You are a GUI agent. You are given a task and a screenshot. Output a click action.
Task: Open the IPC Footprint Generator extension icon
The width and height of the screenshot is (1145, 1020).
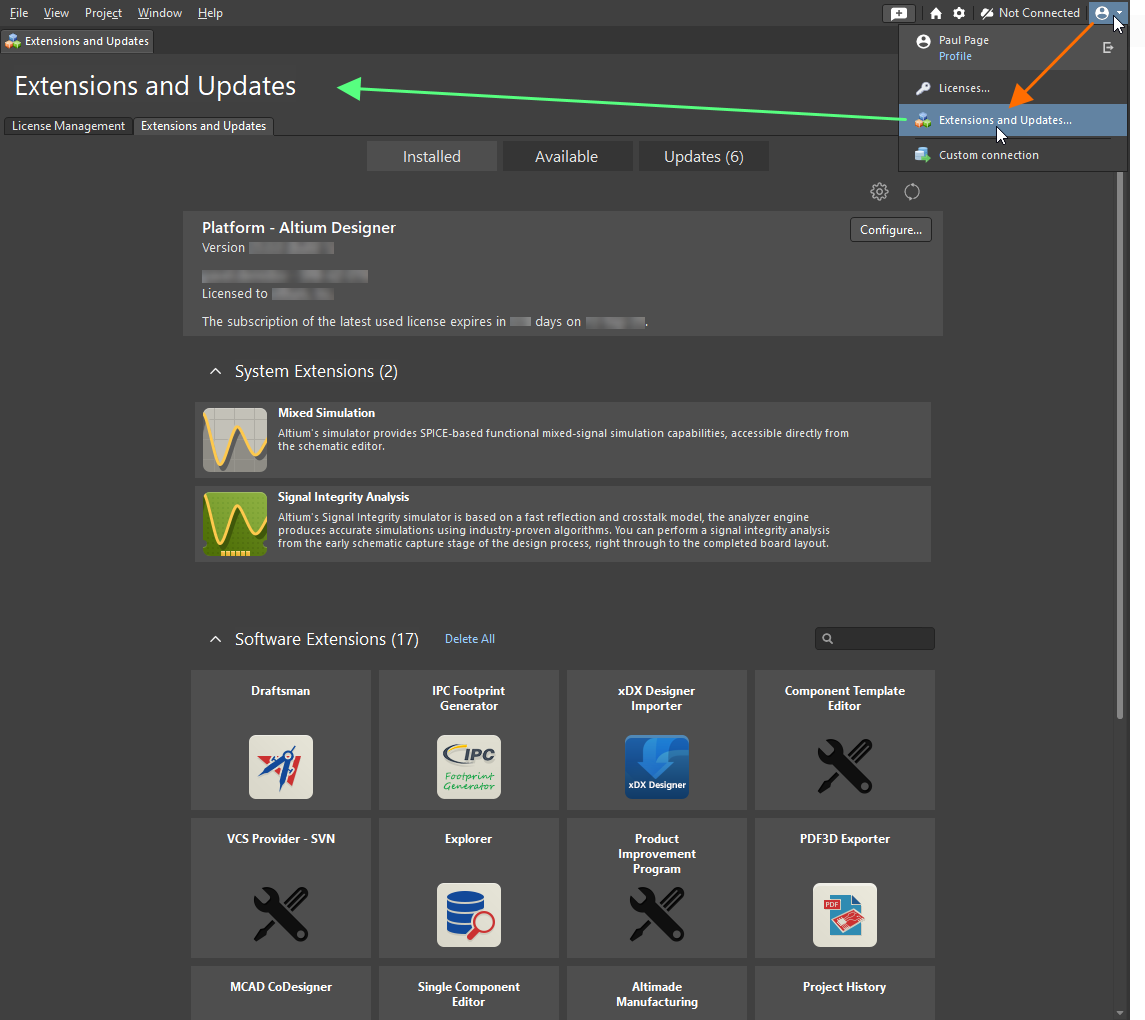coord(468,766)
